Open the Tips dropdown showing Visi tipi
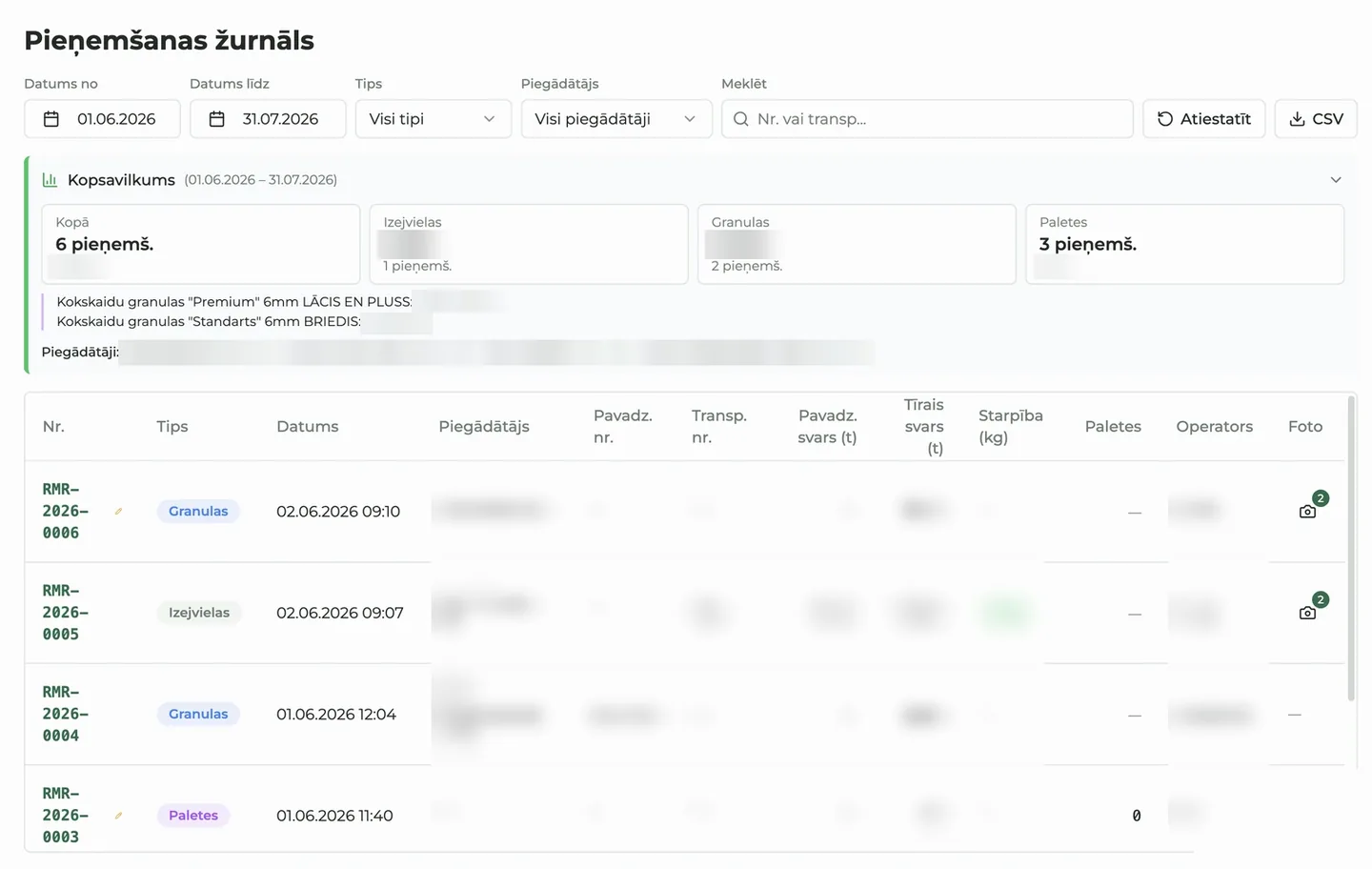Viewport: 1372px width, 869px height. pos(434,119)
